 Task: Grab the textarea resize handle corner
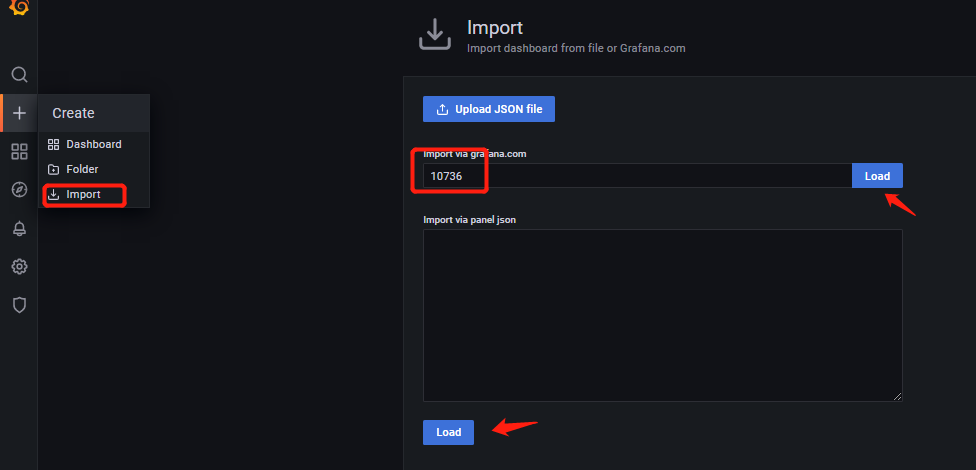898,397
